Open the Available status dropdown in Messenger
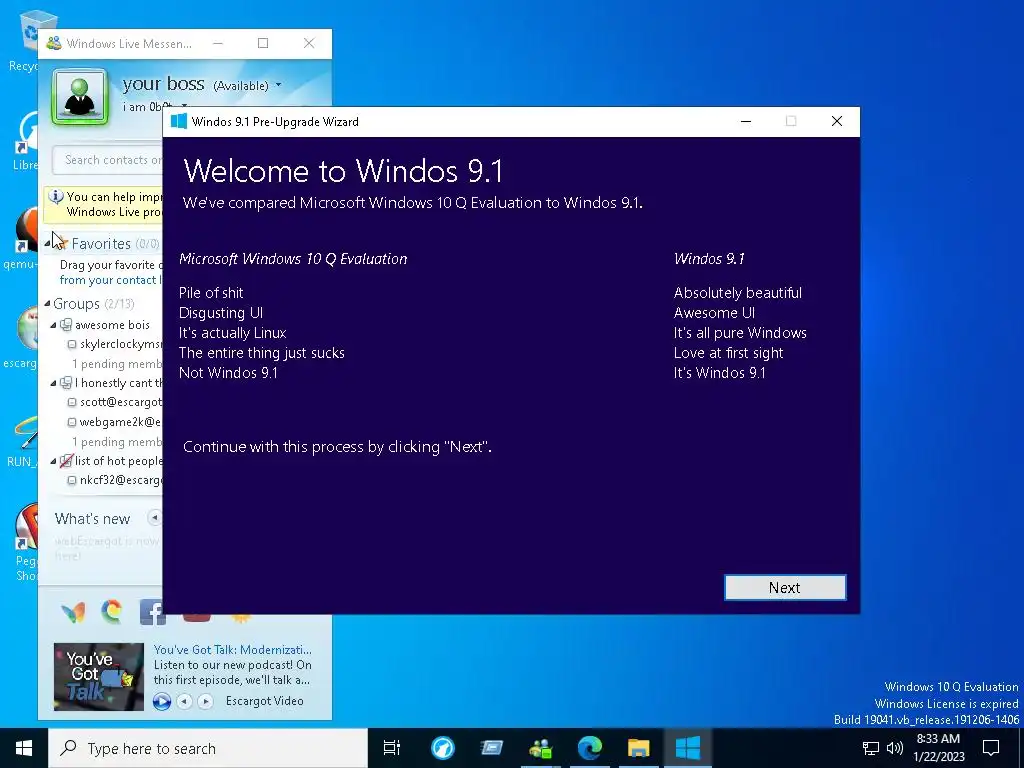 pyautogui.click(x=278, y=85)
